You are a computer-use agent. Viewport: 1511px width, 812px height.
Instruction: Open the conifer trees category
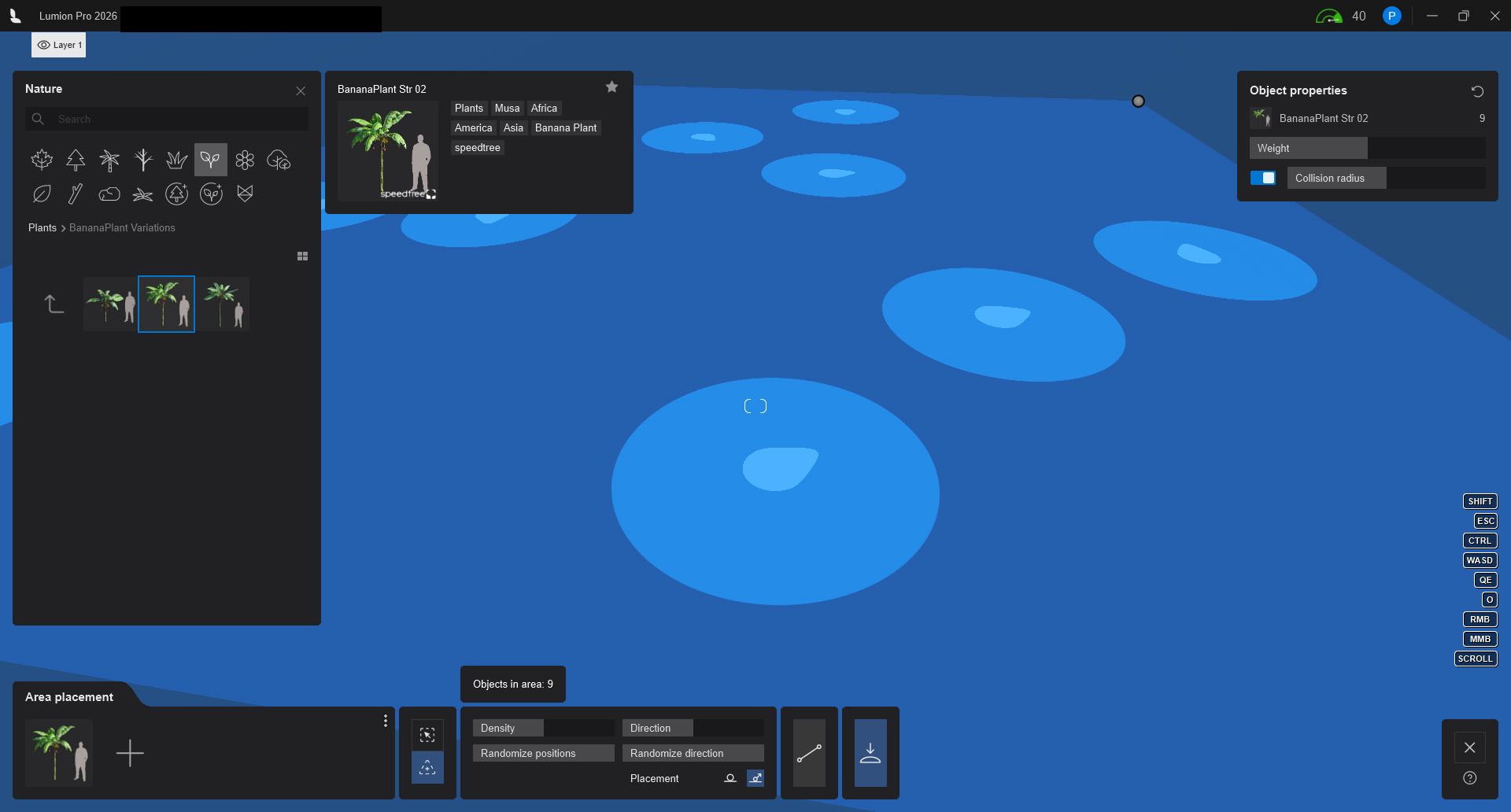(x=76, y=160)
